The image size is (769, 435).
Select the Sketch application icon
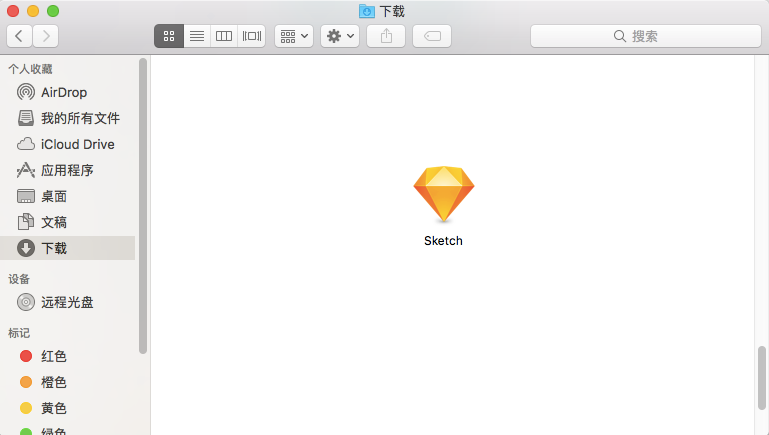pyautogui.click(x=444, y=194)
